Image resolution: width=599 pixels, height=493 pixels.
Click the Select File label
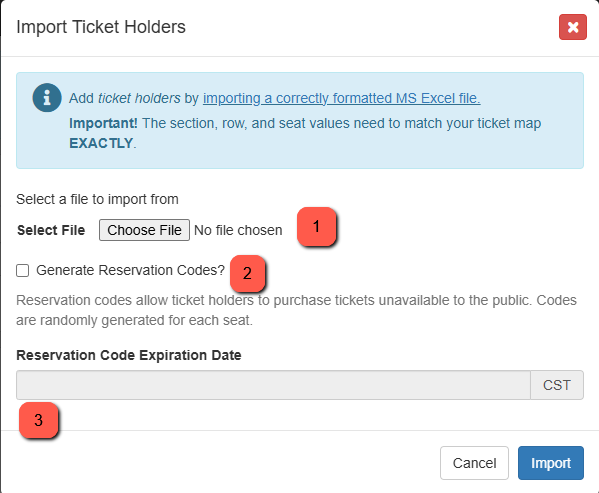pos(51,230)
